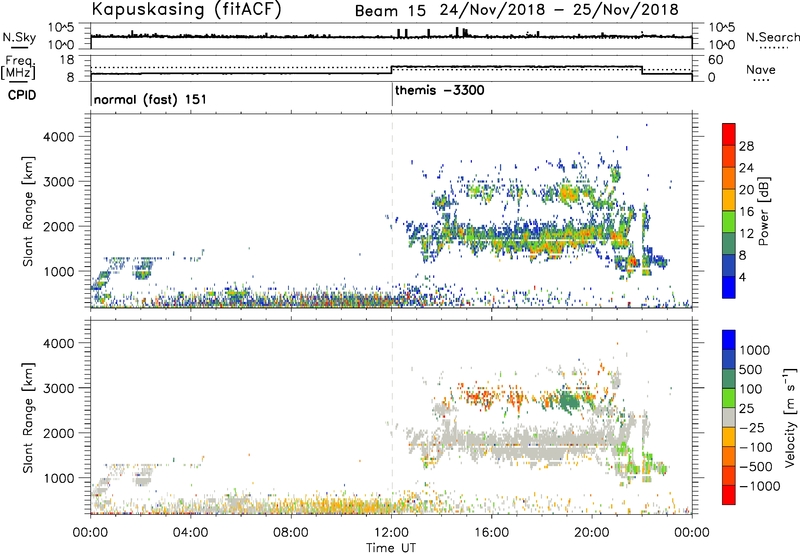
Task: Click the 'Slant Range [km]' label of power panel
Action: pyautogui.click(x=28, y=211)
